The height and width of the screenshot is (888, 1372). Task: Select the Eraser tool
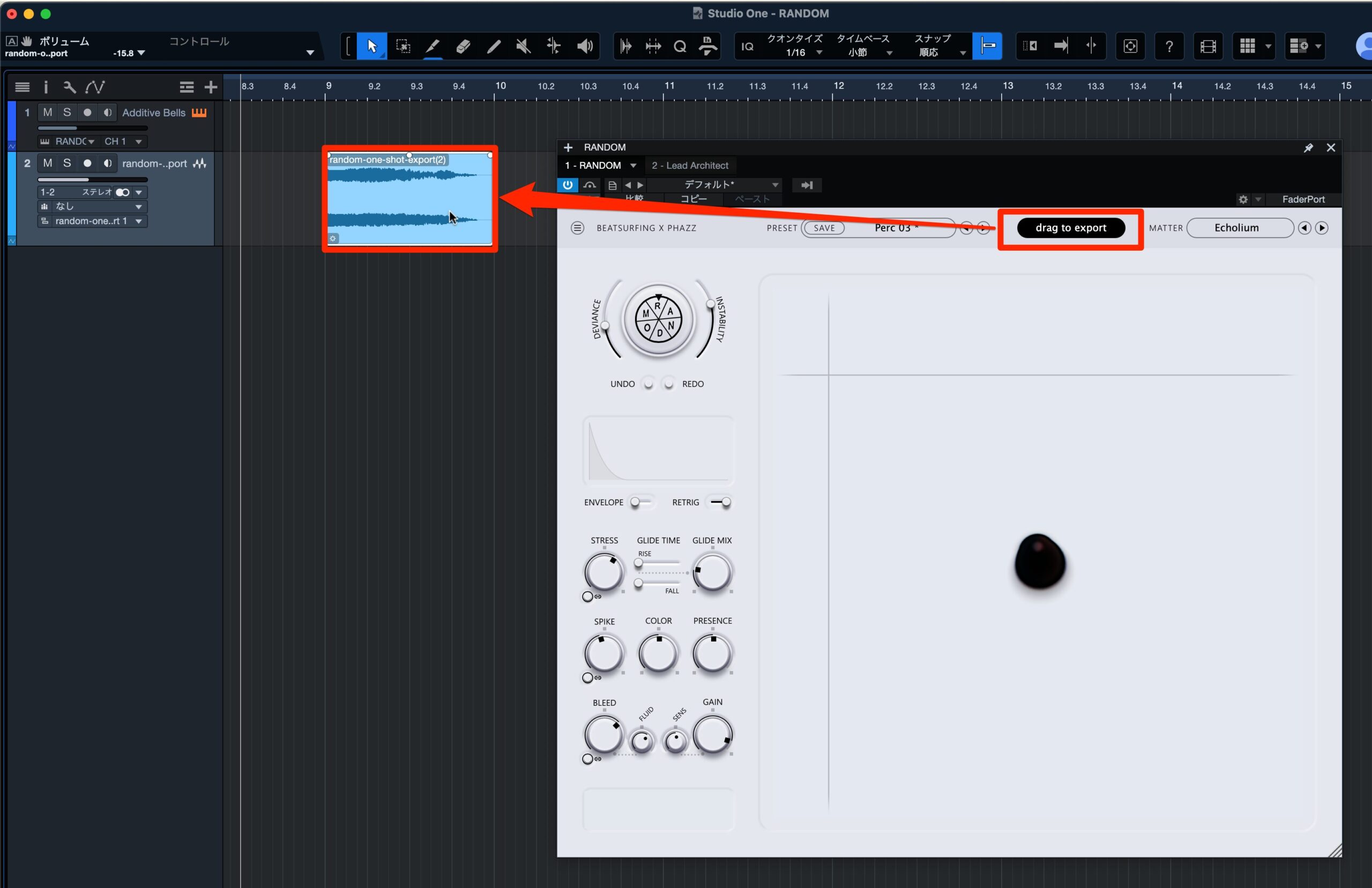463,46
